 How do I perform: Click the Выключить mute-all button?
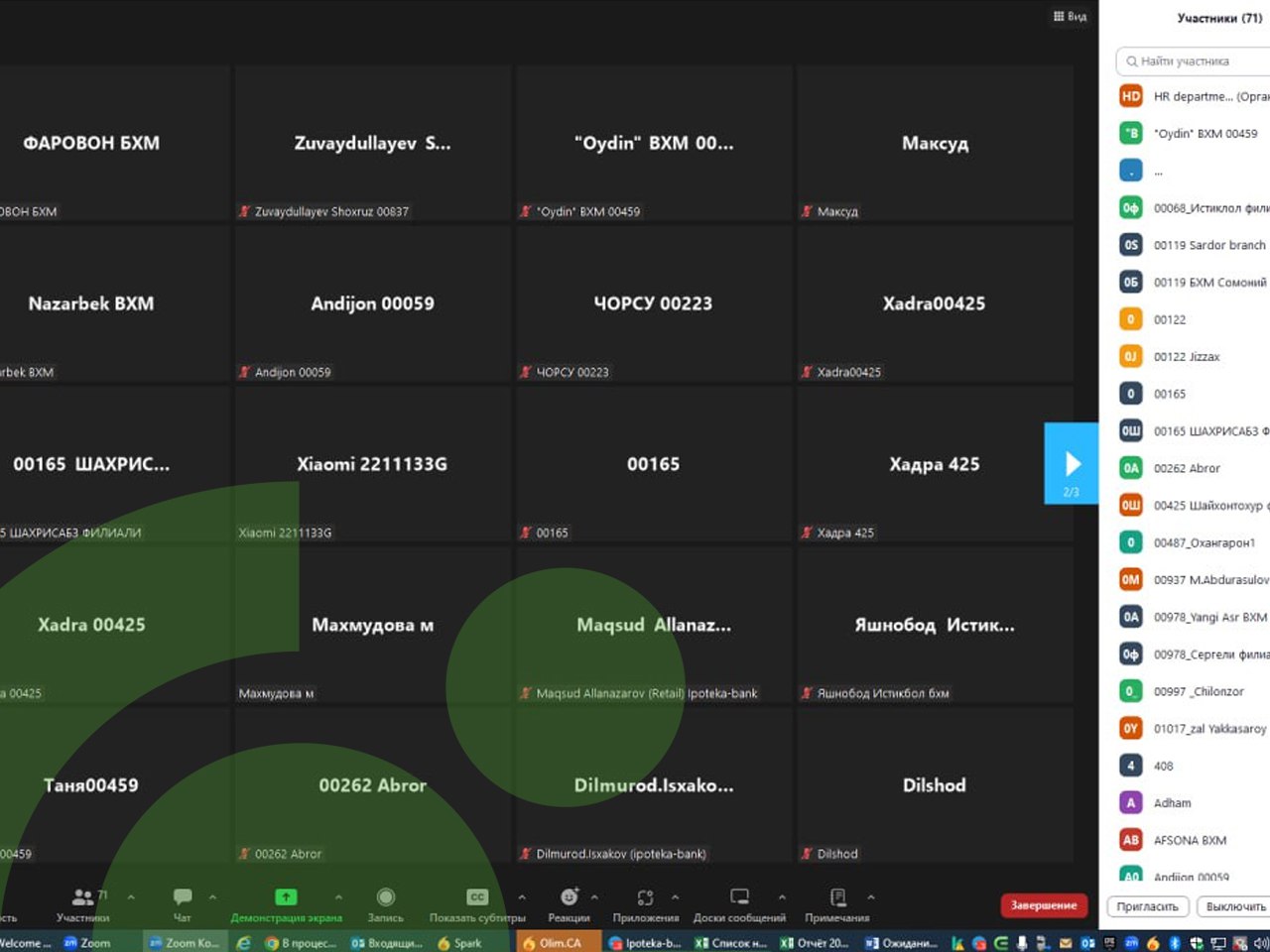(1234, 906)
